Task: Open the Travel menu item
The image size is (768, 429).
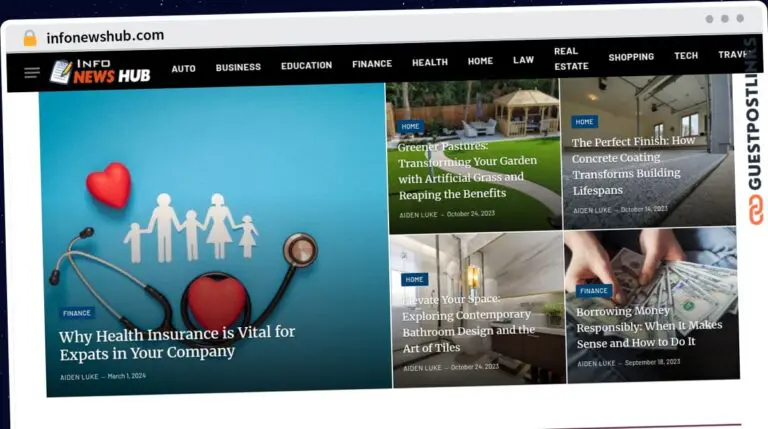Action: pyautogui.click(x=734, y=54)
